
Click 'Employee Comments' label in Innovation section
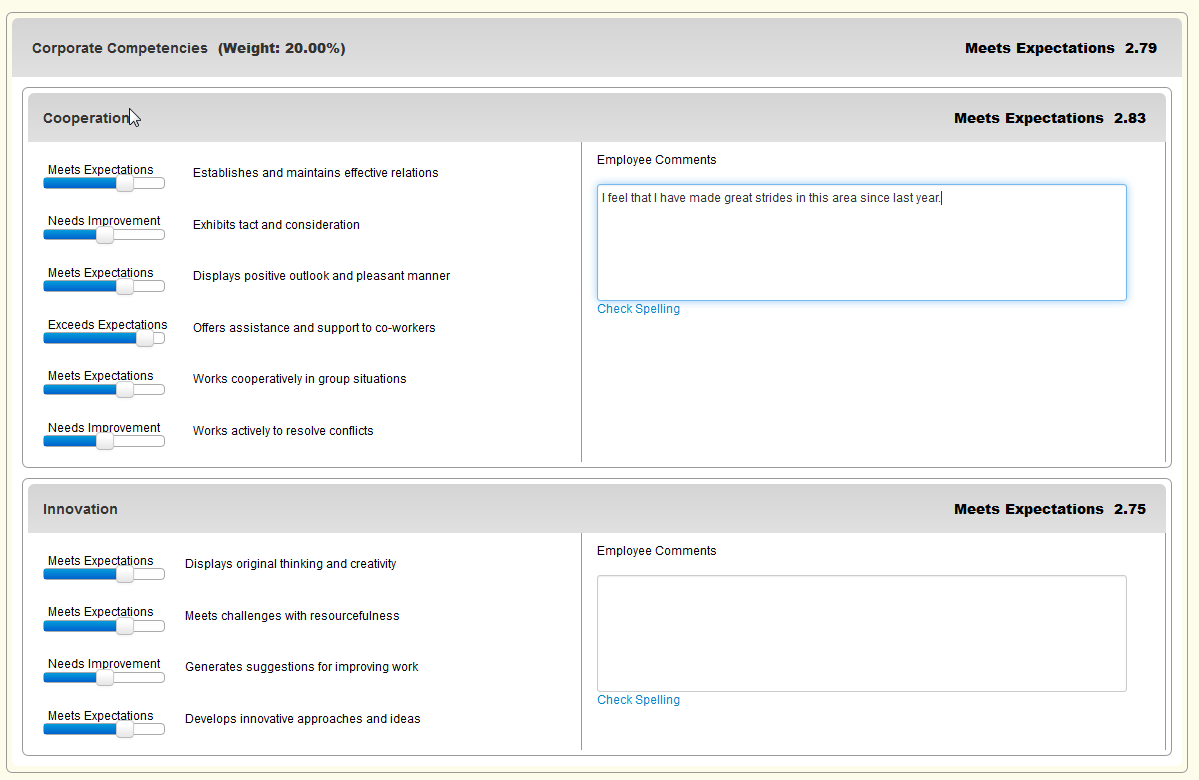tap(657, 551)
